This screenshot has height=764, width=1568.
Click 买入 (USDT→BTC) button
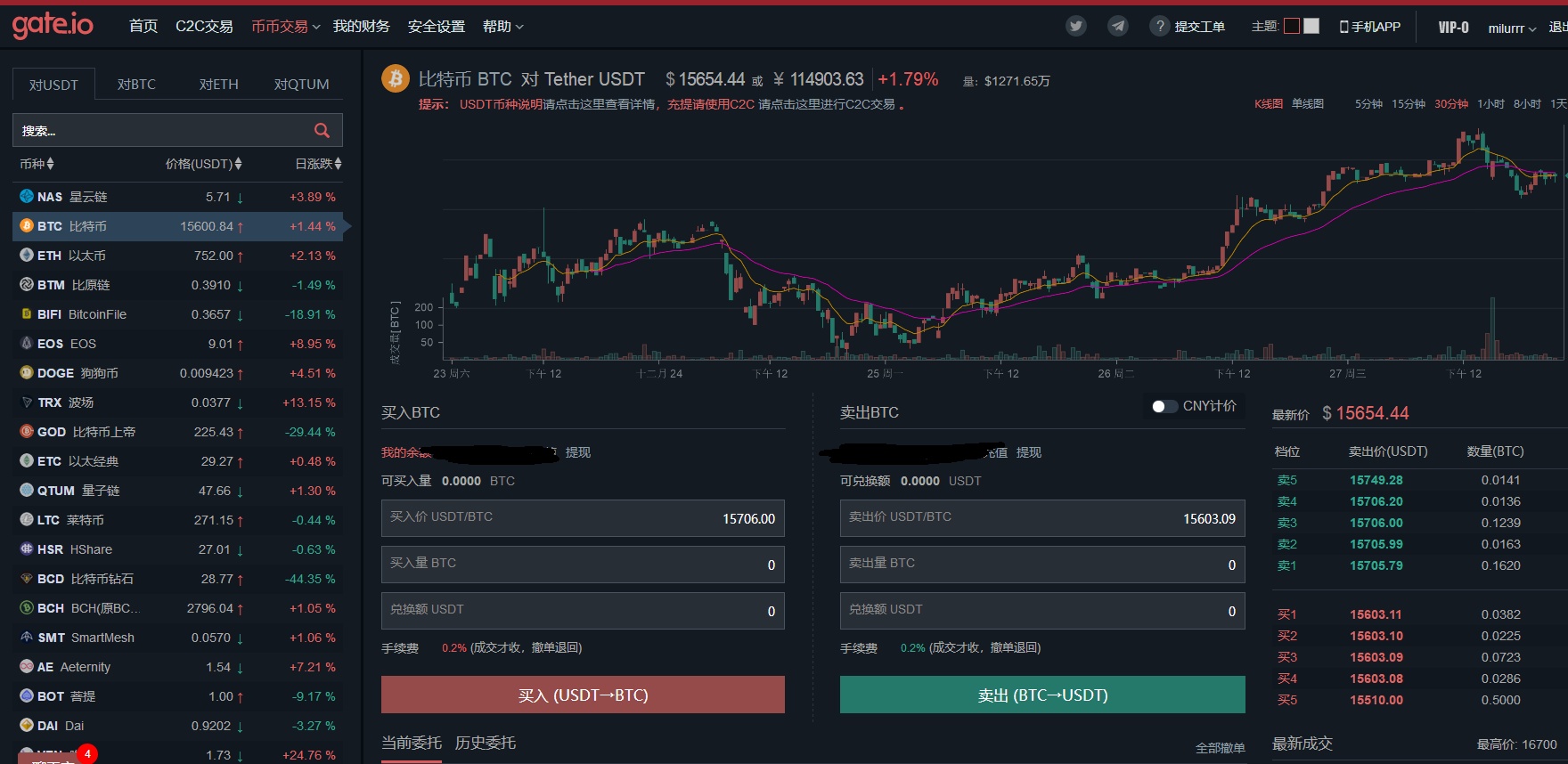point(583,695)
